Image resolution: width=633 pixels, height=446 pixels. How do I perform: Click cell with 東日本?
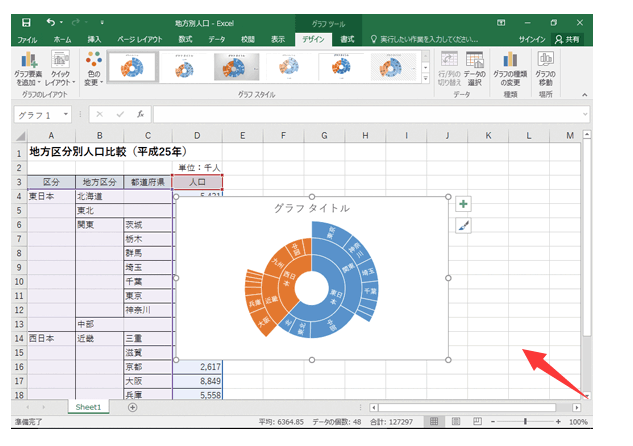point(52,196)
